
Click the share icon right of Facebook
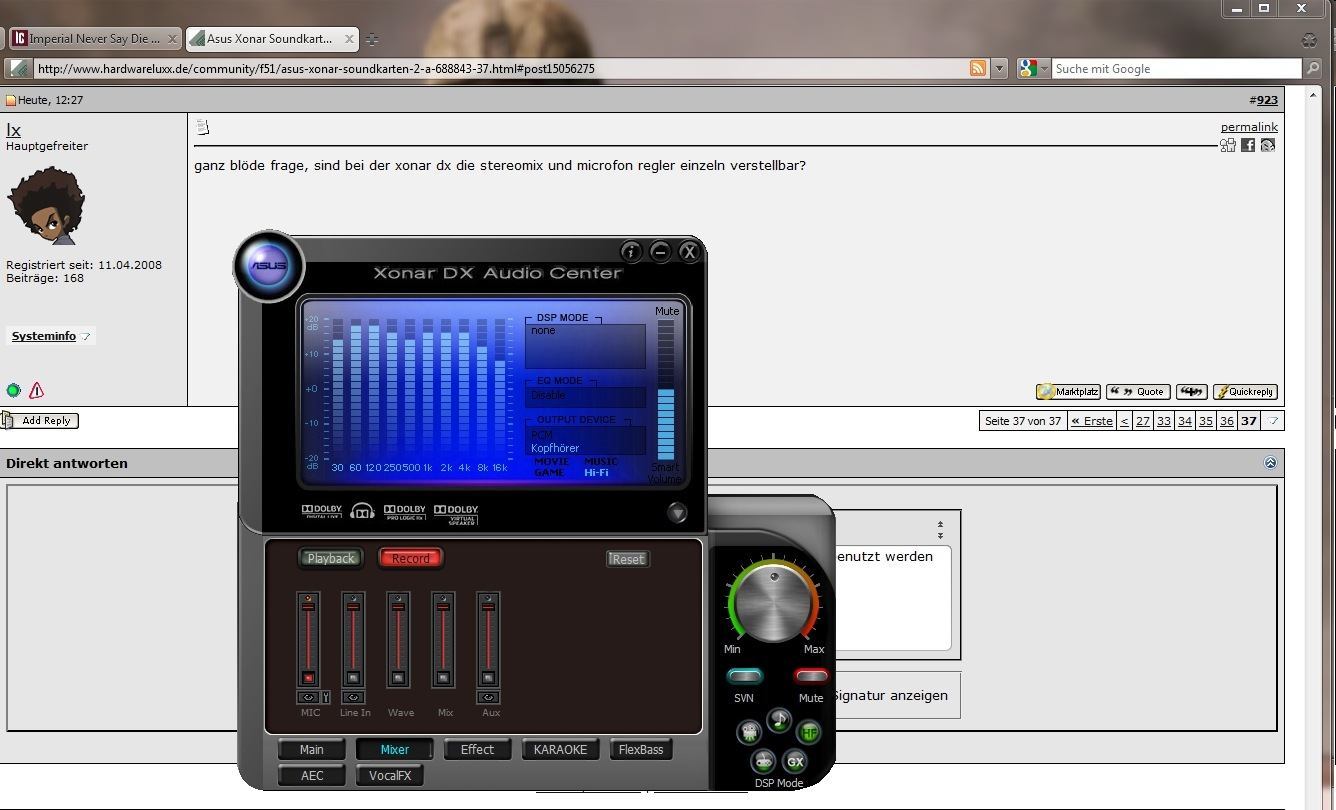pyautogui.click(x=1267, y=145)
